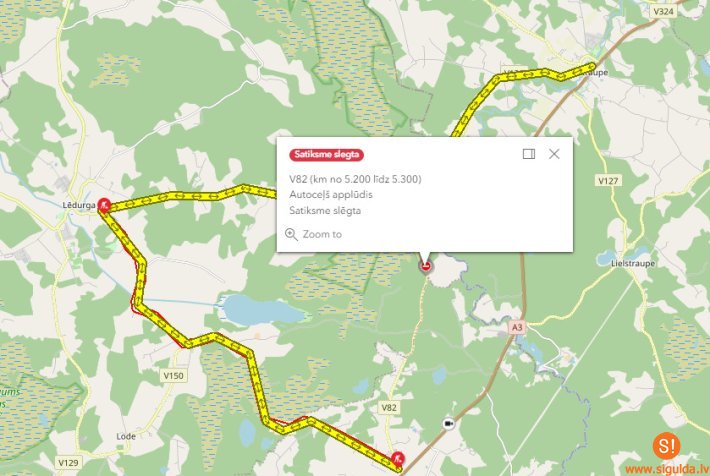
Task: Click the Lielstraupe place label
Action: click(633, 263)
